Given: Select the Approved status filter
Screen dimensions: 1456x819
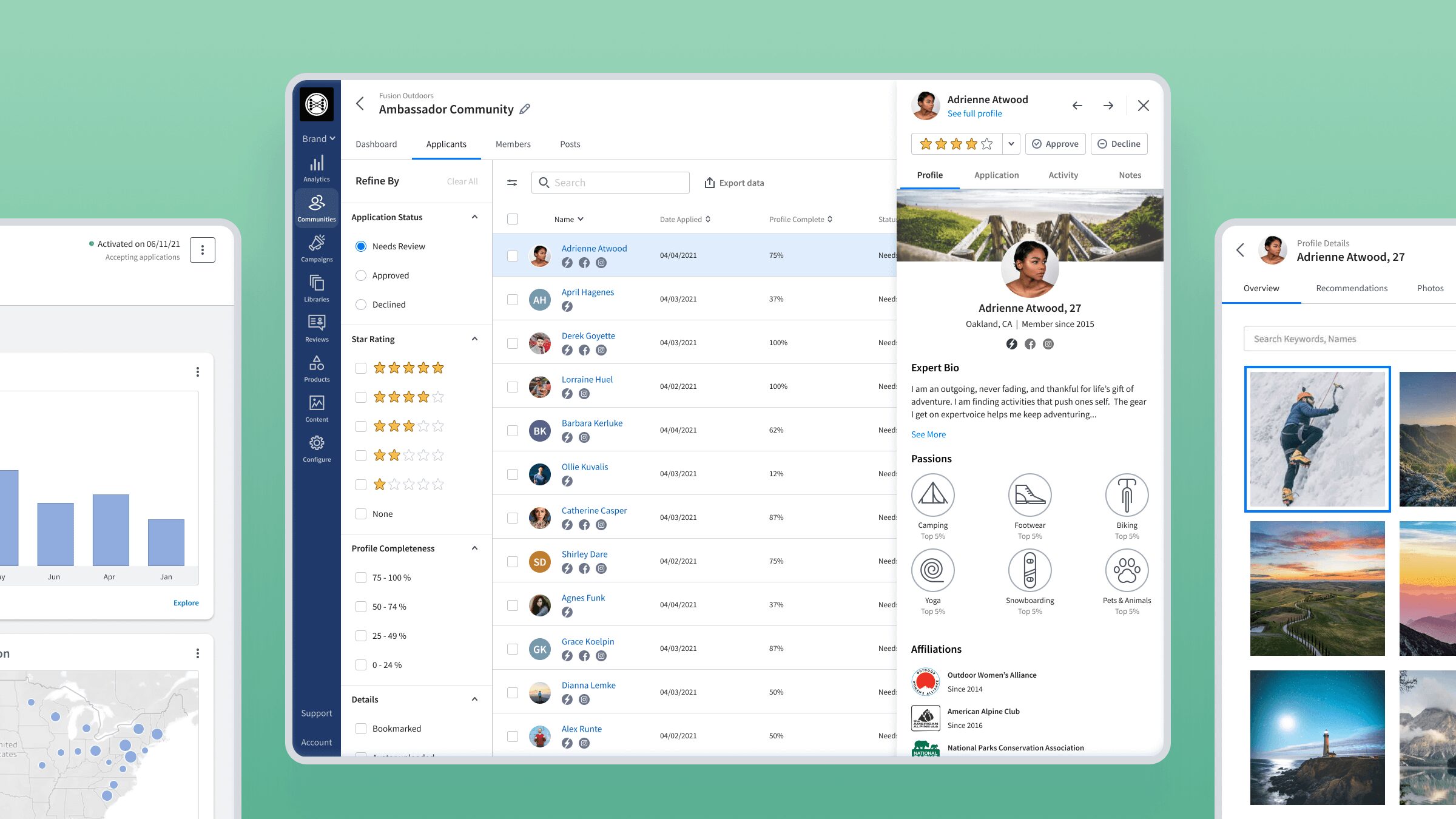Looking at the screenshot, I should (361, 275).
